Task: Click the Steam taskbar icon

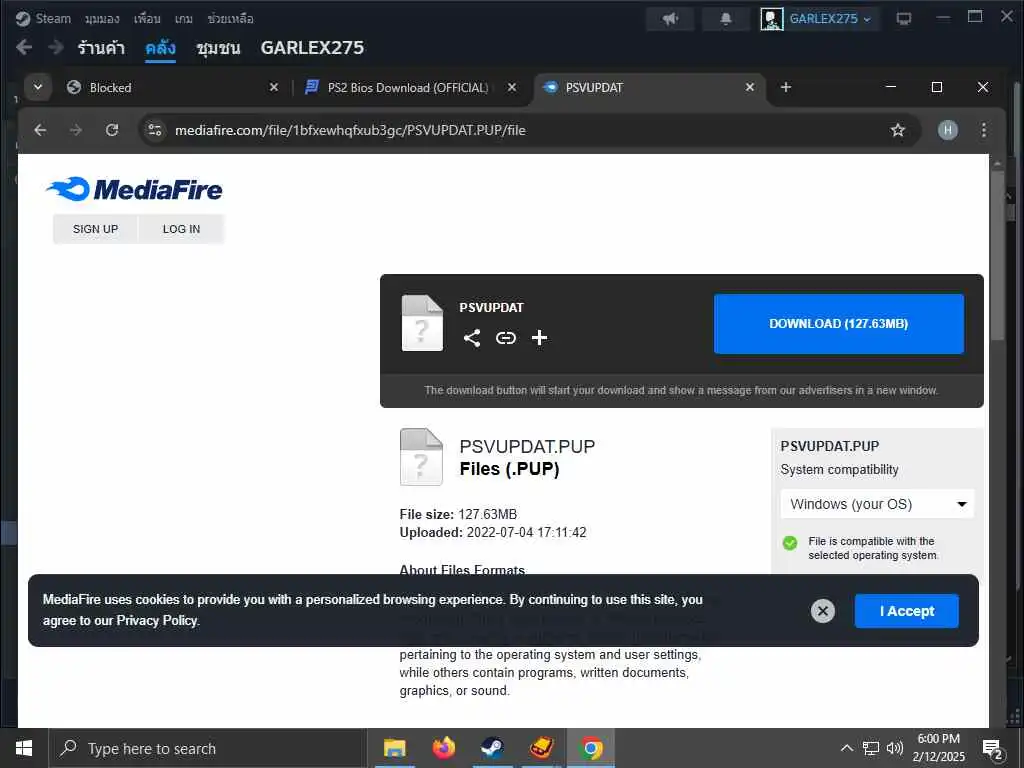Action: click(492, 748)
